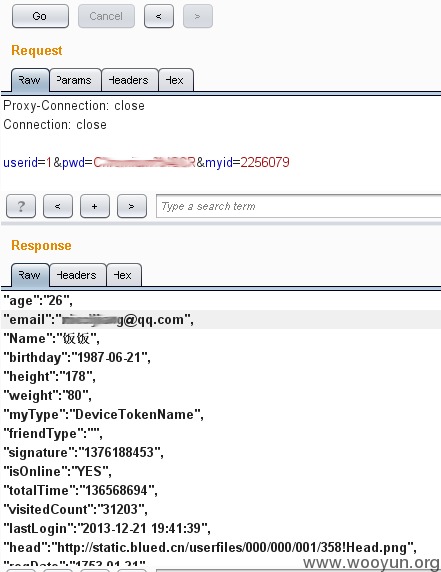Click the "signature":"1376188453" line

coord(84,452)
